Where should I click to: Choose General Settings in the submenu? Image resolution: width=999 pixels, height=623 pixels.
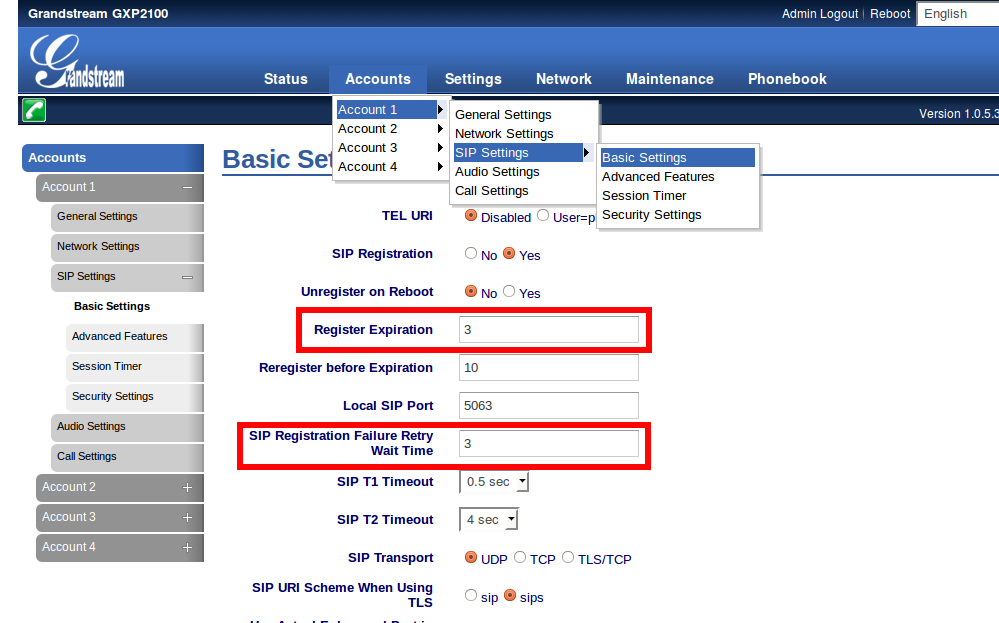click(x=523, y=115)
